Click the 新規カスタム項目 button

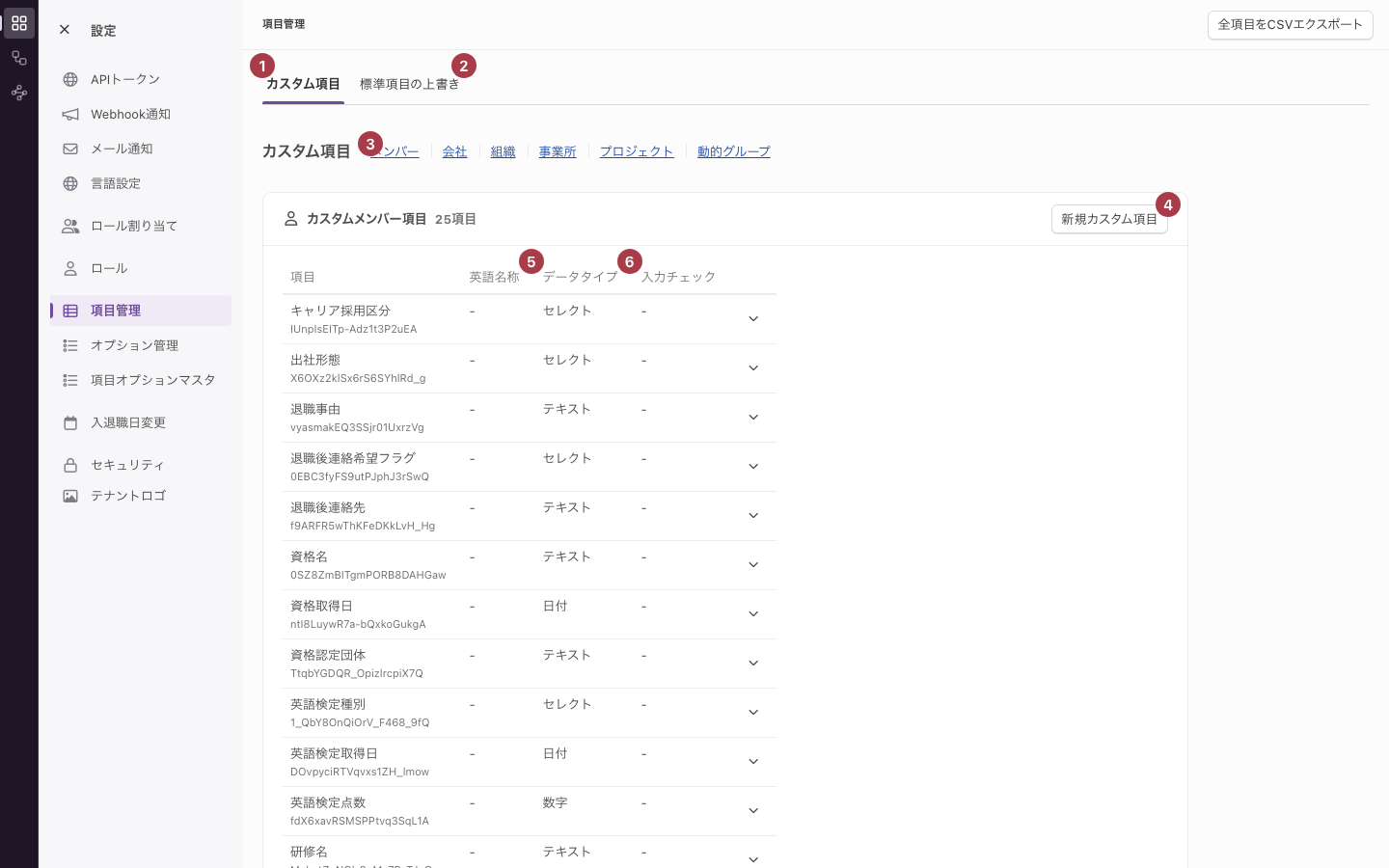coord(1109,219)
